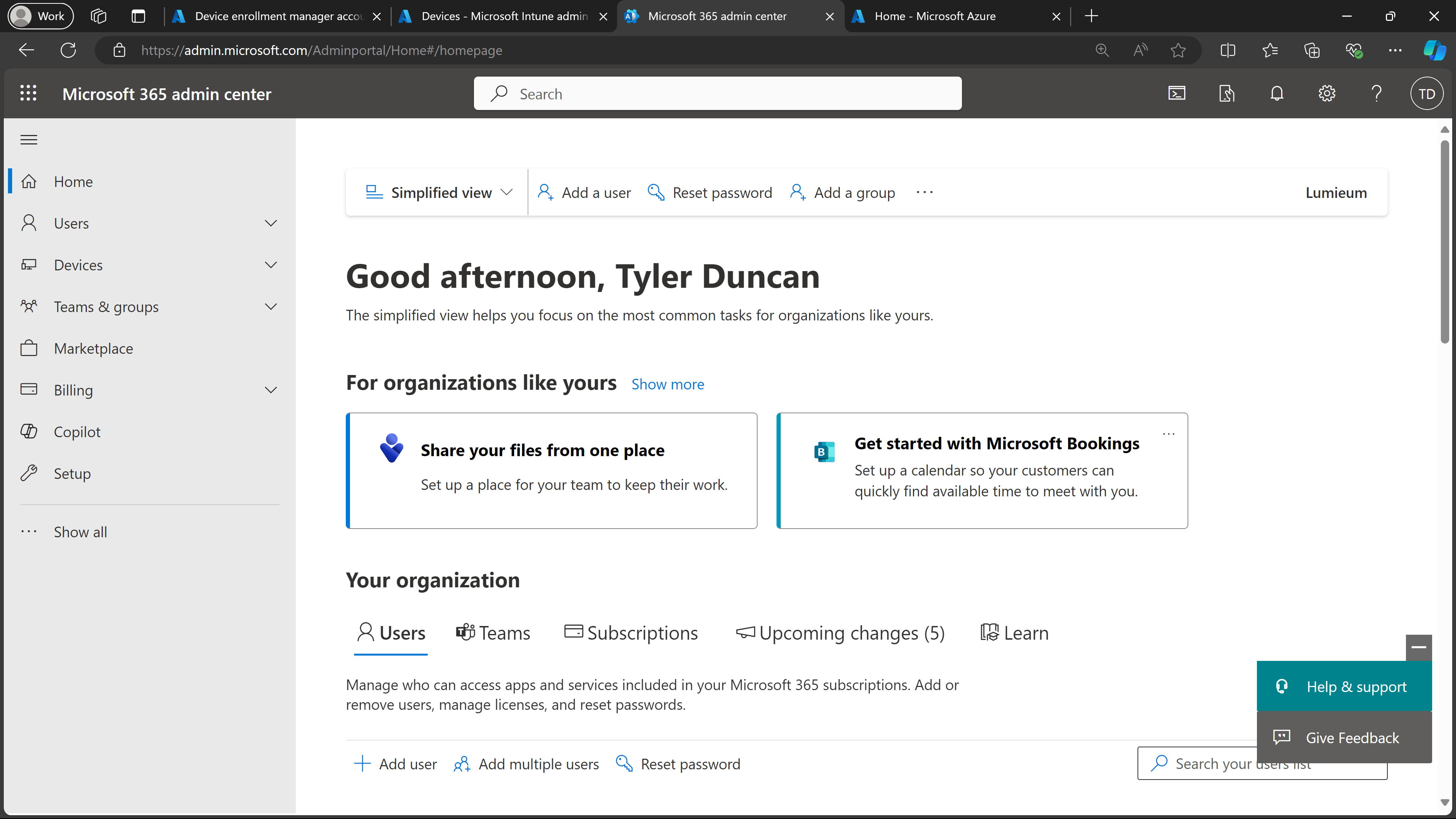The width and height of the screenshot is (1456, 819).
Task: Open Favorites list icon in Edge toolbar
Action: [x=1269, y=50]
